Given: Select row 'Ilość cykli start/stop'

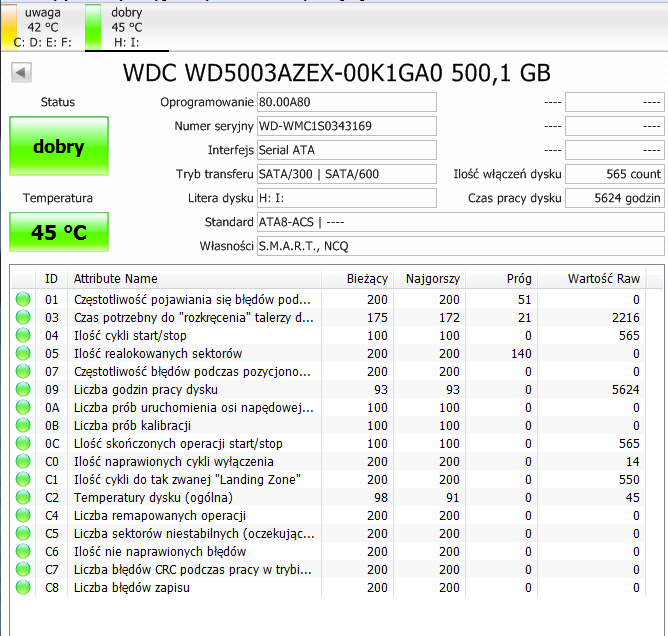Looking at the screenshot, I should pyautogui.click(x=328, y=335).
